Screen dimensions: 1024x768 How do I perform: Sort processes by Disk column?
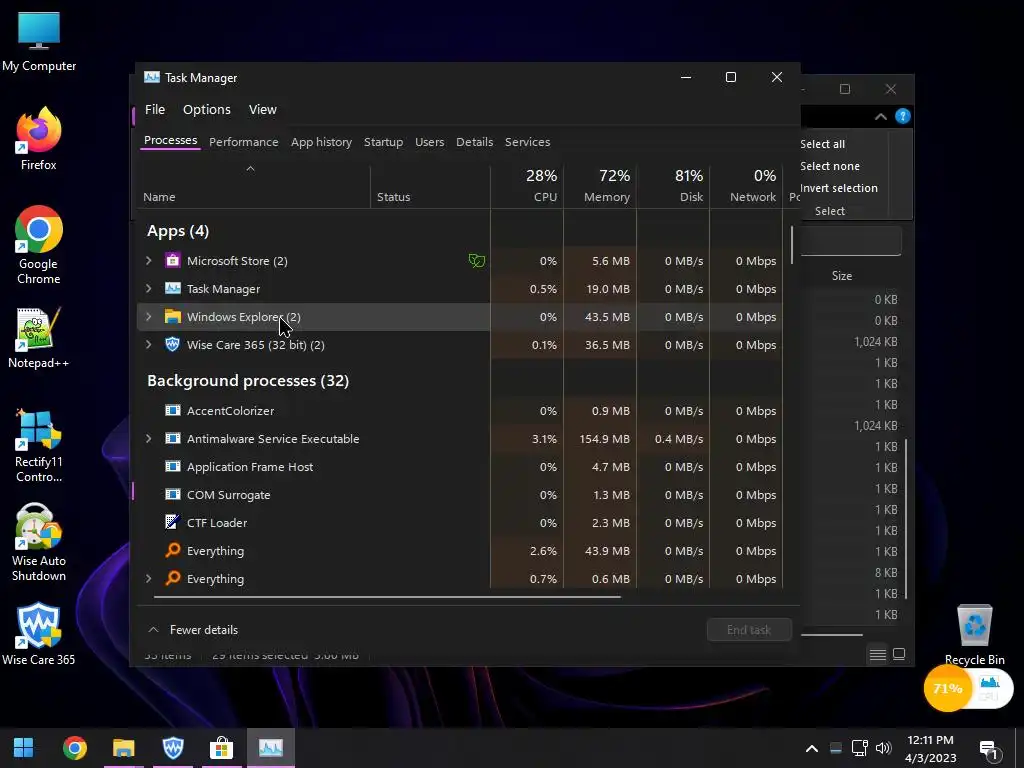(673, 186)
